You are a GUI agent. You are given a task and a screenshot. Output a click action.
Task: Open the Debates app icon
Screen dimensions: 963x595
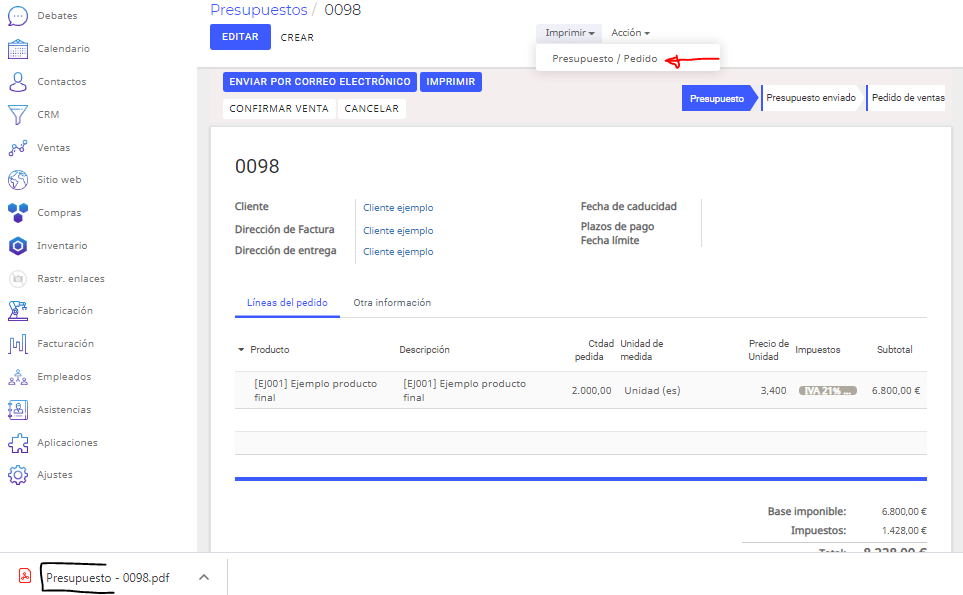click(18, 16)
